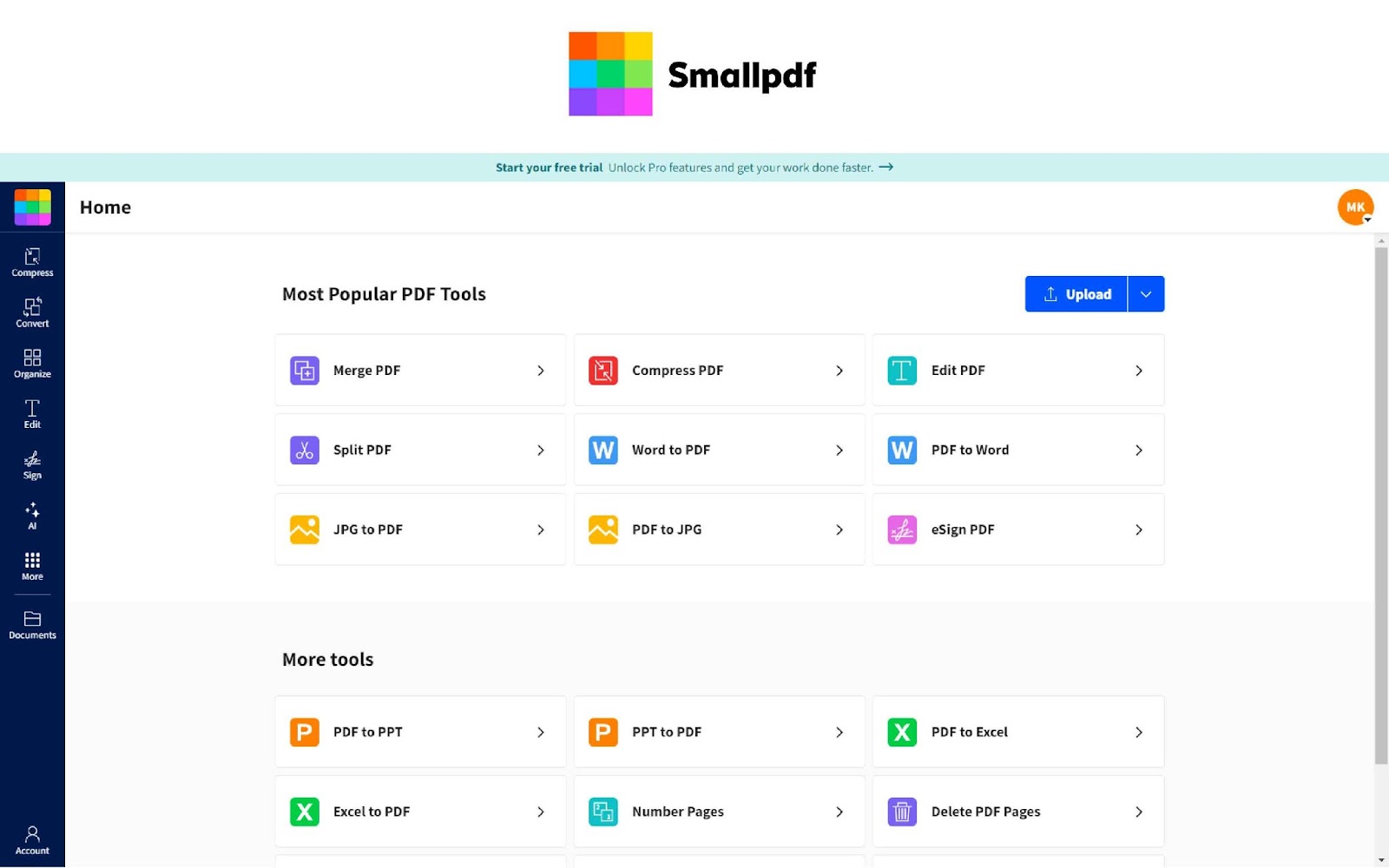The height and width of the screenshot is (868, 1389).
Task: Click the Split PDF scissors icon
Action: [x=305, y=450]
